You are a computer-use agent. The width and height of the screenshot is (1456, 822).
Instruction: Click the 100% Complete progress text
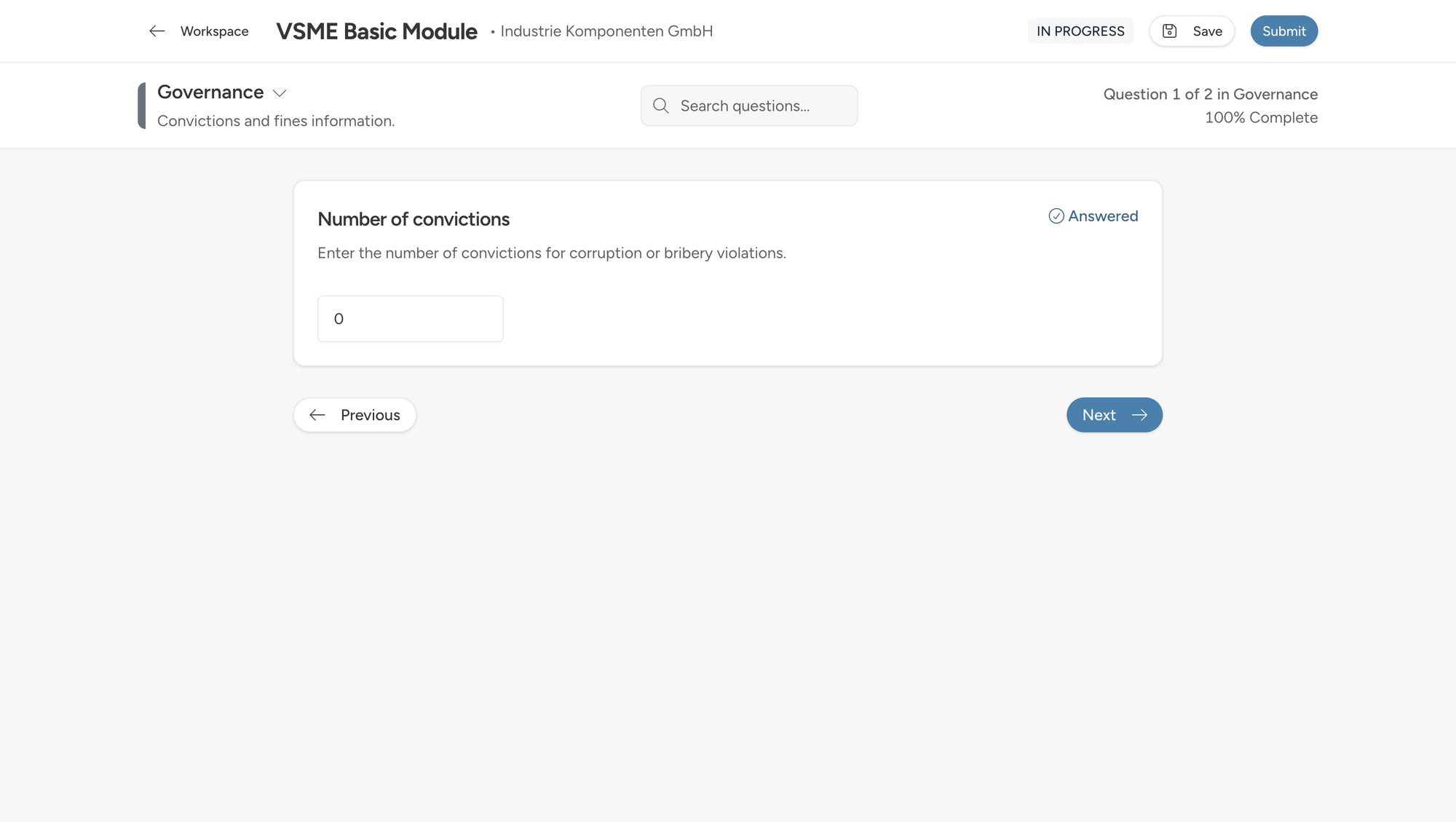tap(1260, 118)
